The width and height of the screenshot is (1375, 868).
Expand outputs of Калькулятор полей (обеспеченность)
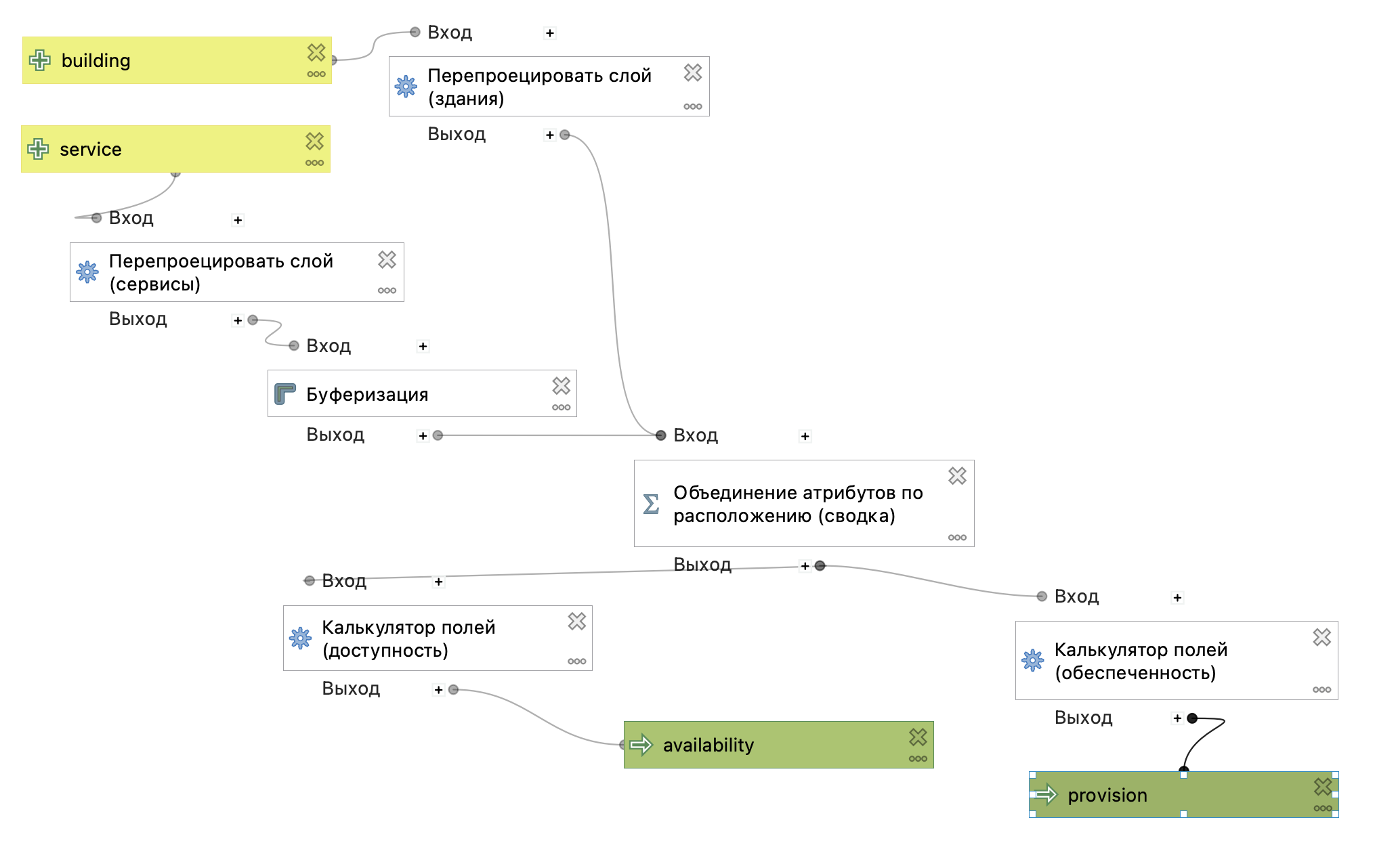[1177, 718]
